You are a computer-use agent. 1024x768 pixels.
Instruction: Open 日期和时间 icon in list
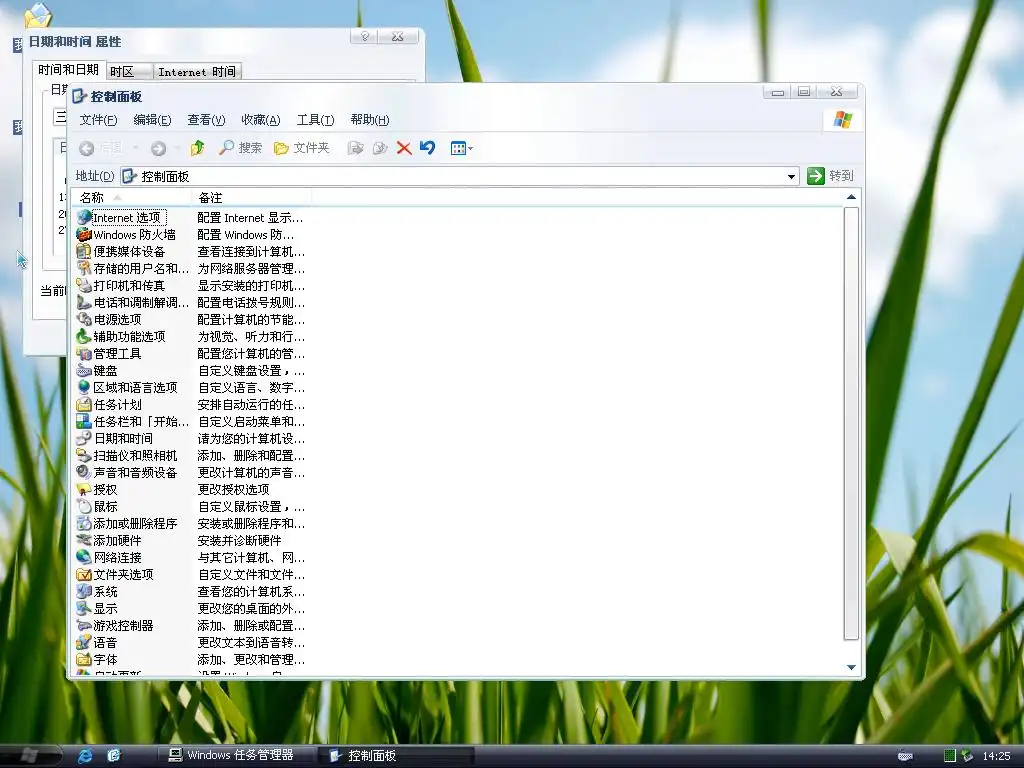click(84, 438)
